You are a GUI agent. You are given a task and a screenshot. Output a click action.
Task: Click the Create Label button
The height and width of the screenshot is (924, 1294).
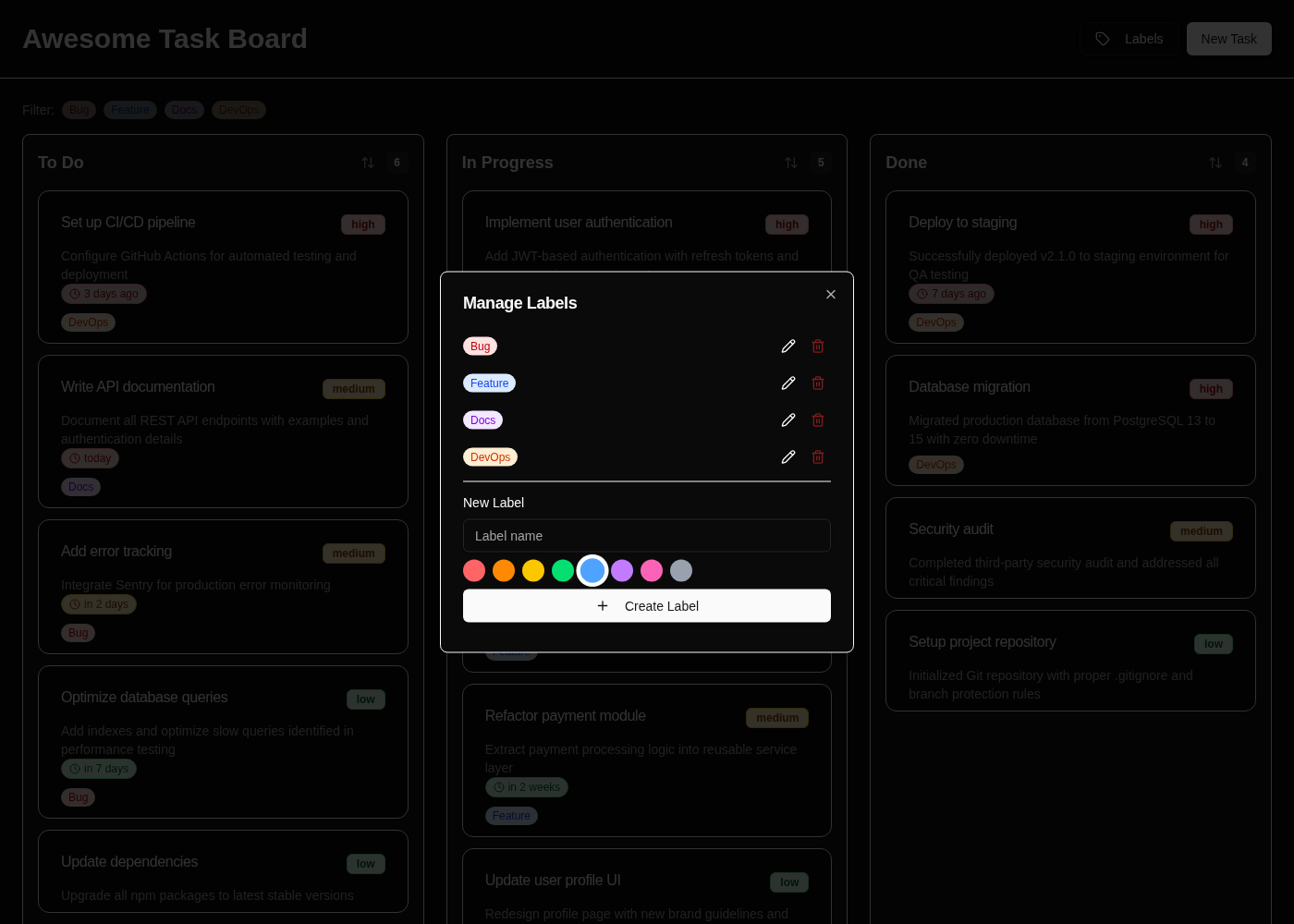click(647, 606)
